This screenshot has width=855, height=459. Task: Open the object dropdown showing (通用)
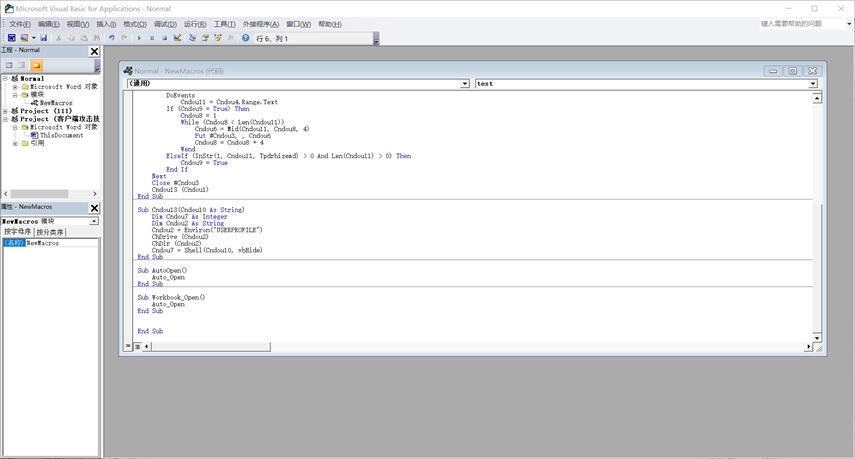[464, 84]
